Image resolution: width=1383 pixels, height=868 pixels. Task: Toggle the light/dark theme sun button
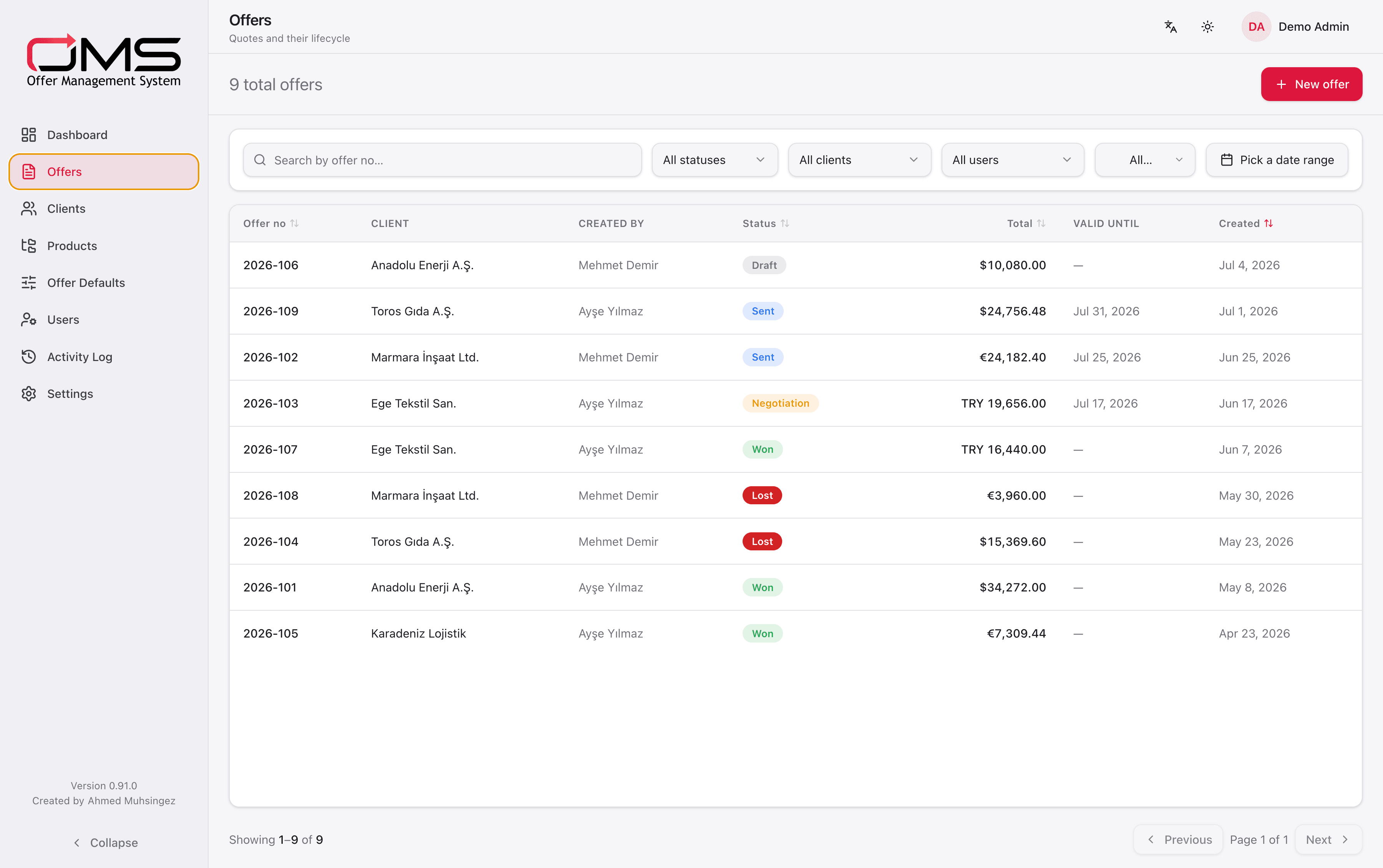click(x=1207, y=27)
